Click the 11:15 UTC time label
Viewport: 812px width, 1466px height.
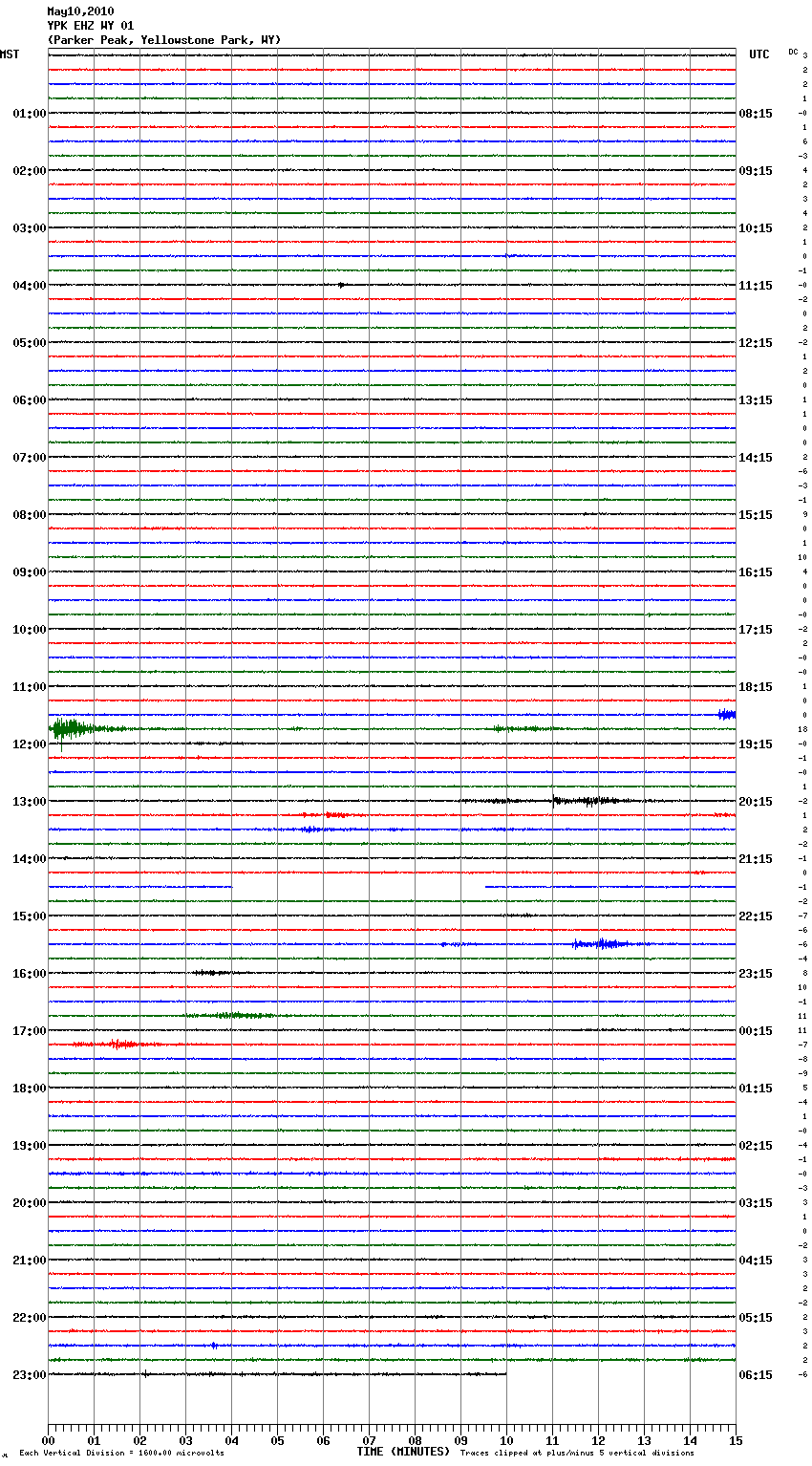[756, 286]
